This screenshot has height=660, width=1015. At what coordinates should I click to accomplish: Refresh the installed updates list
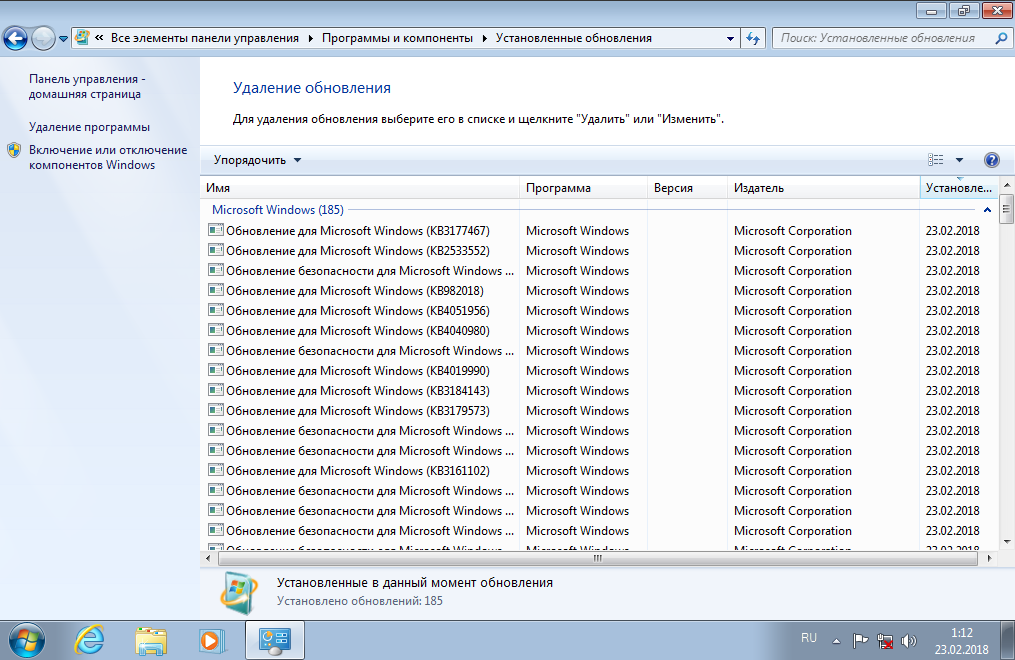pos(753,38)
